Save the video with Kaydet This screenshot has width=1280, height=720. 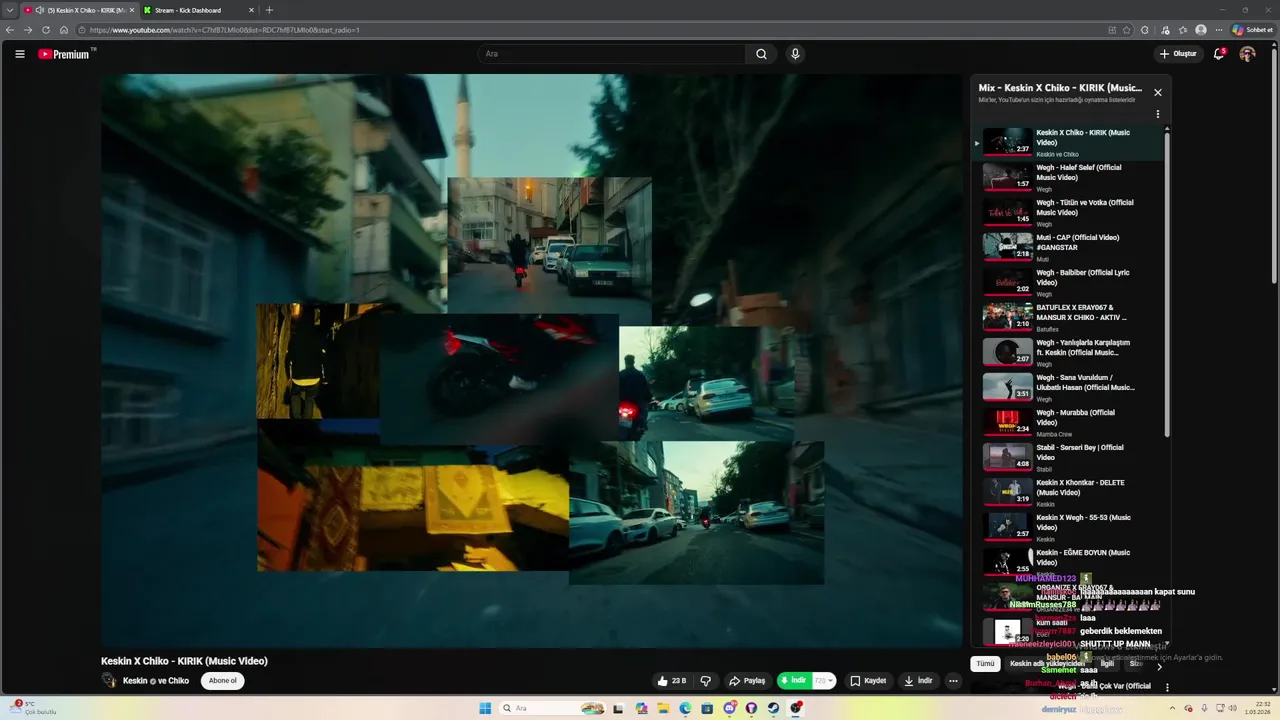tap(868, 681)
